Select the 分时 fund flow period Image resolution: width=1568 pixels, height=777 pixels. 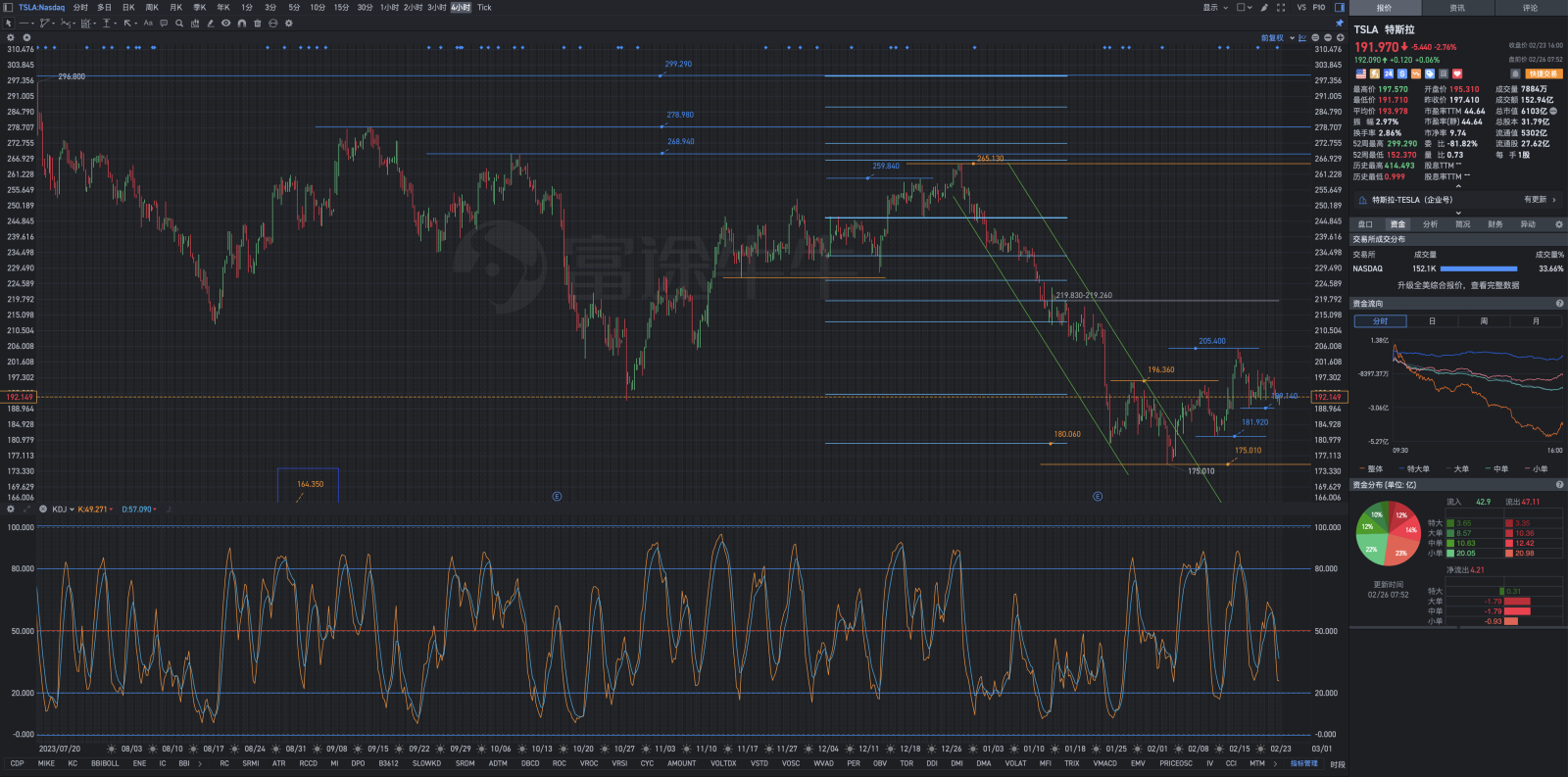point(1381,321)
